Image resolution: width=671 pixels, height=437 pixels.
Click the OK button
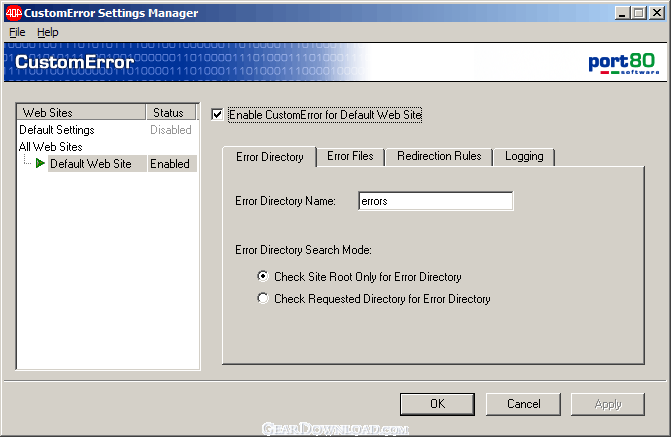tap(437, 404)
